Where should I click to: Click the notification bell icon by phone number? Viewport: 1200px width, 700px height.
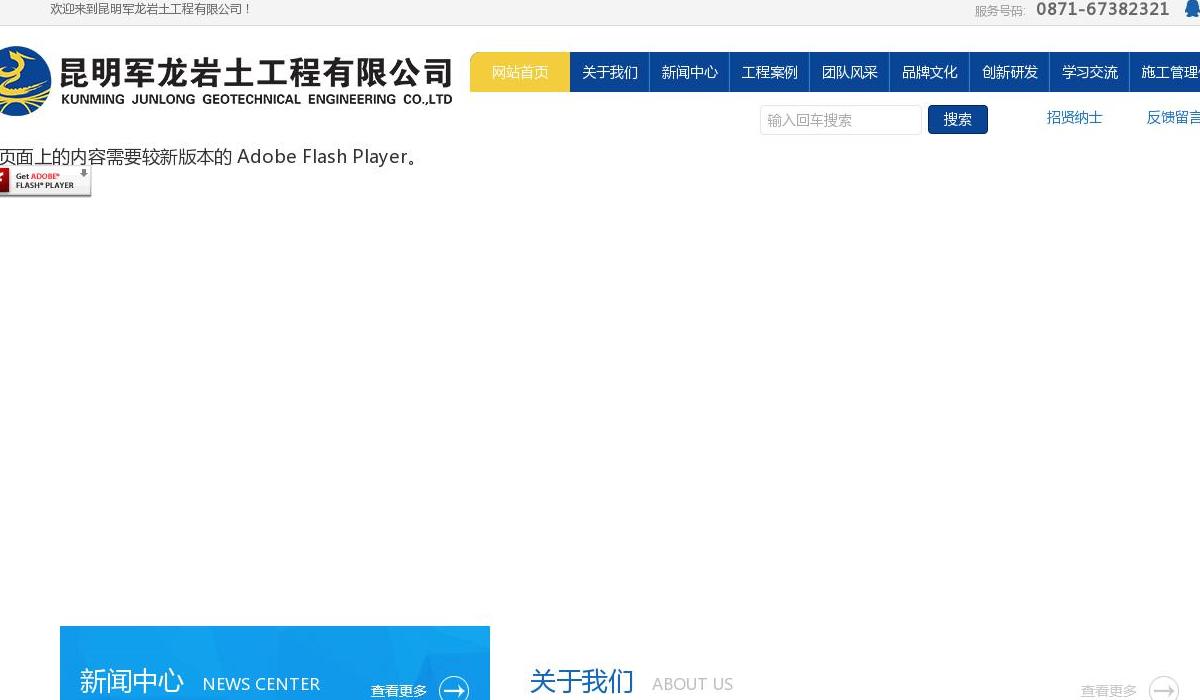(1192, 9)
